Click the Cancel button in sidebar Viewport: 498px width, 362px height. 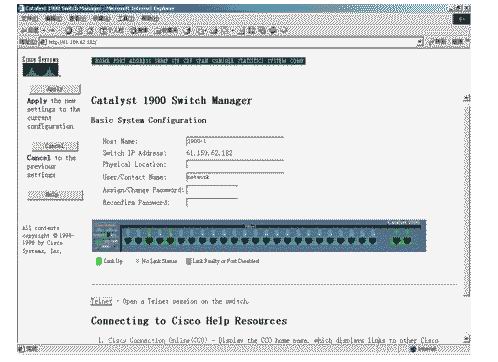point(55,146)
